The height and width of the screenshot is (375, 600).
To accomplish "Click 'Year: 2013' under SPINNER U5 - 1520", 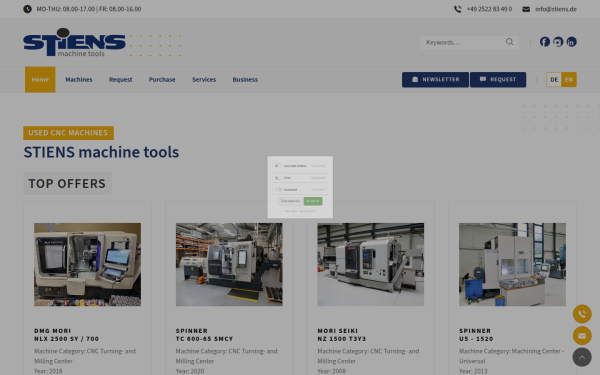I will (473, 371).
